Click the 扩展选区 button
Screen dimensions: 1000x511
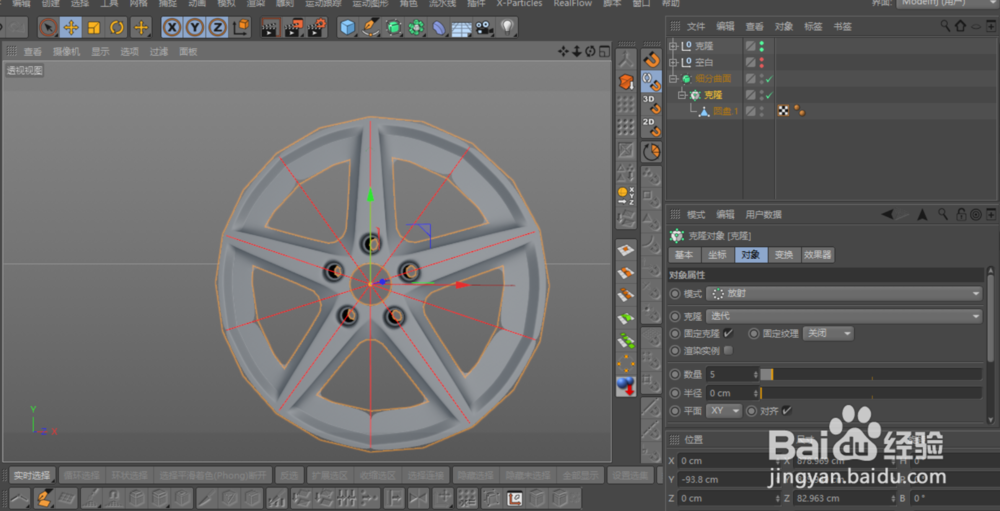[330, 476]
